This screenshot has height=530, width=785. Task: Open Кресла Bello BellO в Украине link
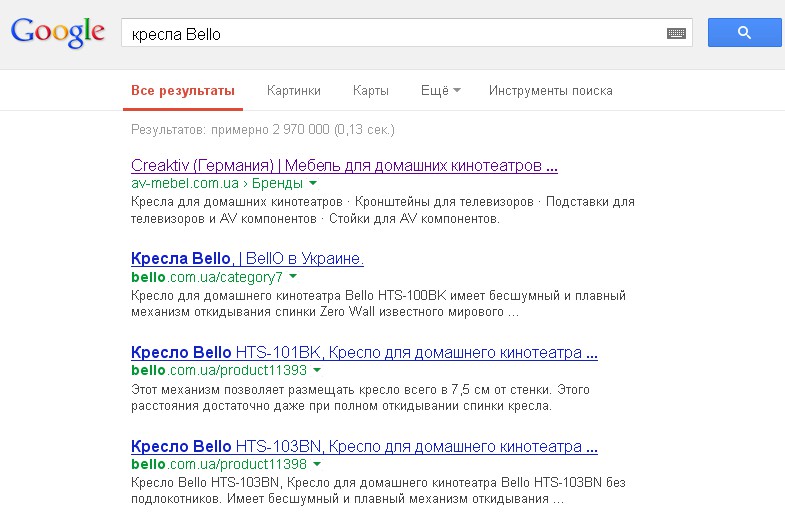tap(247, 258)
